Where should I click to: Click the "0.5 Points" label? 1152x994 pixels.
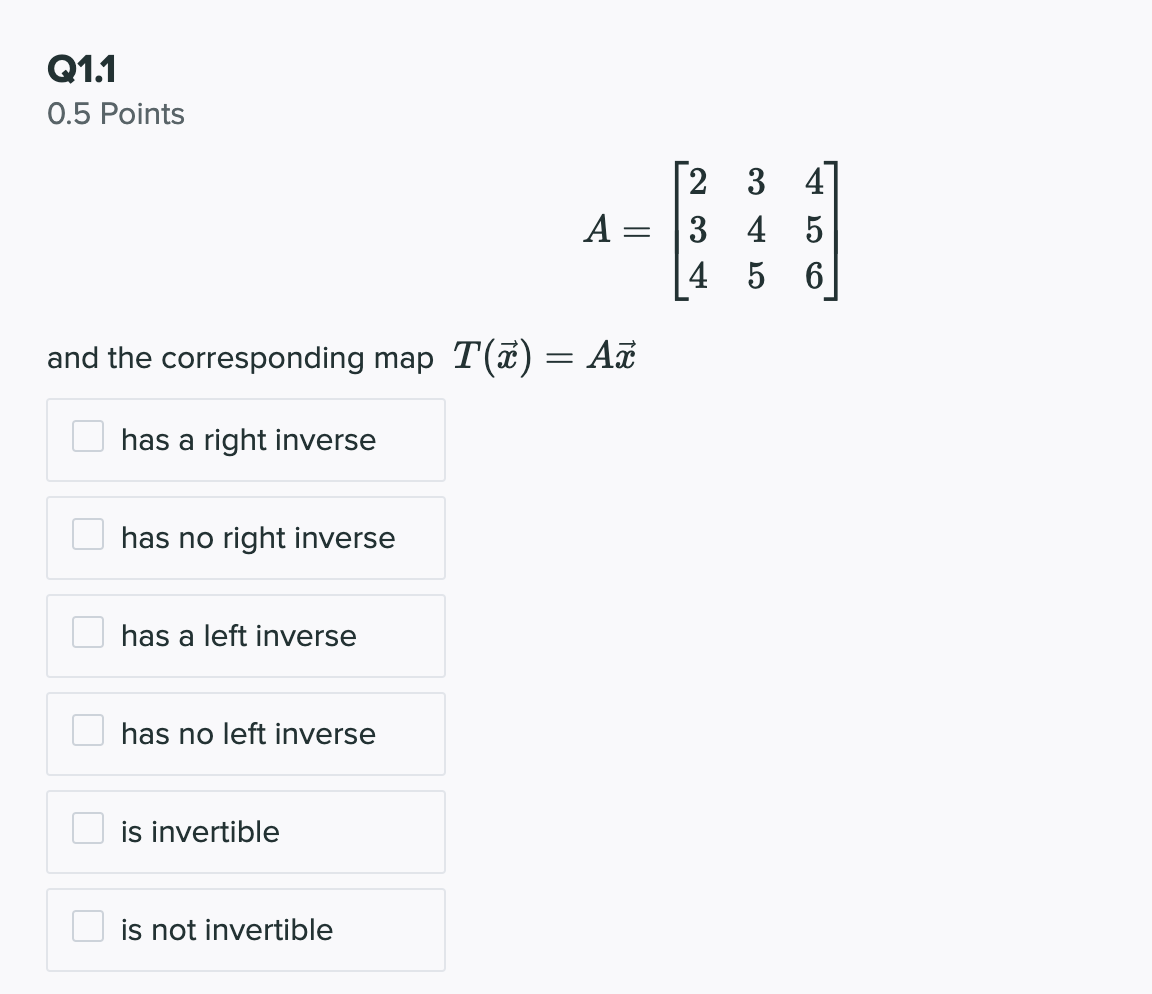[115, 114]
